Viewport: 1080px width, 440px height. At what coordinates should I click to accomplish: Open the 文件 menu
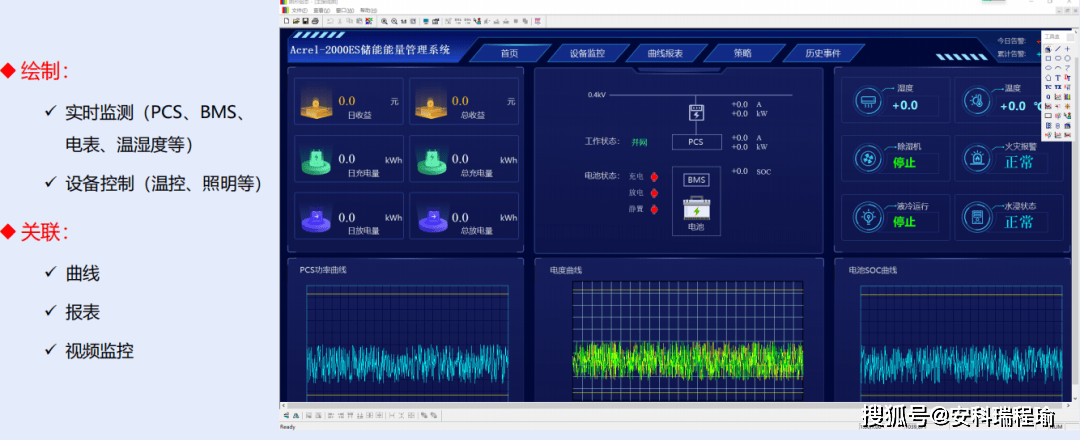[300, 10]
